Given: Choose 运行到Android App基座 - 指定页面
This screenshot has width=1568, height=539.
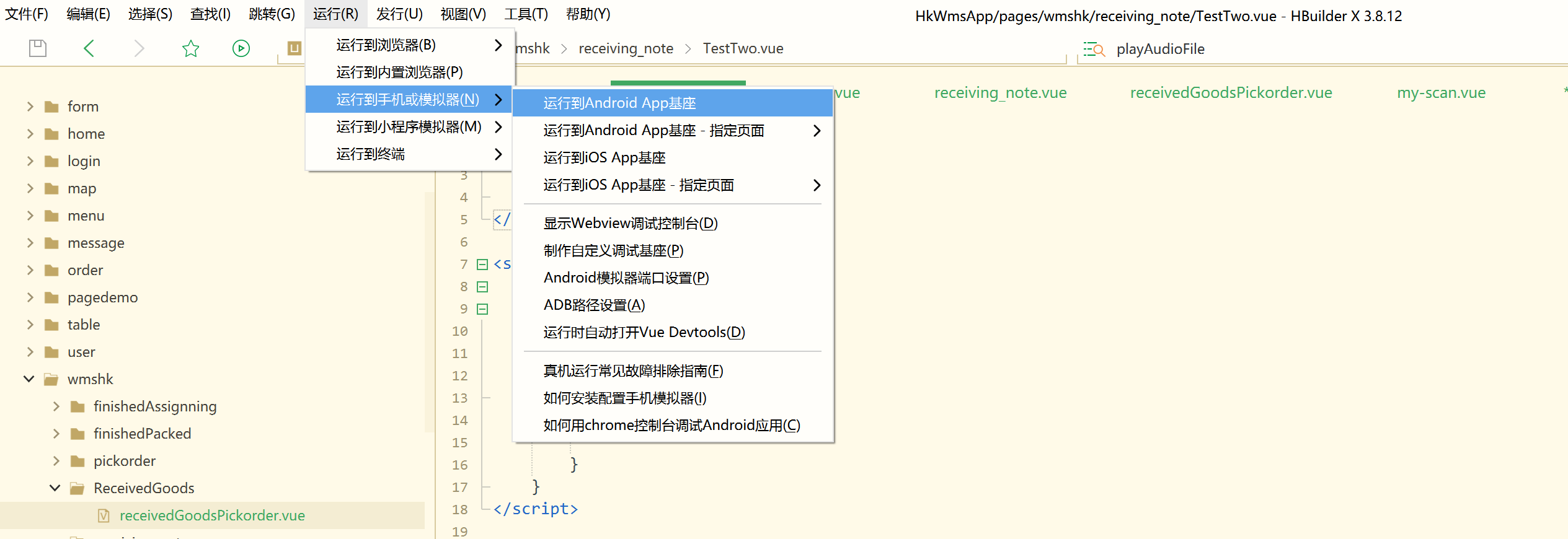Looking at the screenshot, I should click(673, 130).
